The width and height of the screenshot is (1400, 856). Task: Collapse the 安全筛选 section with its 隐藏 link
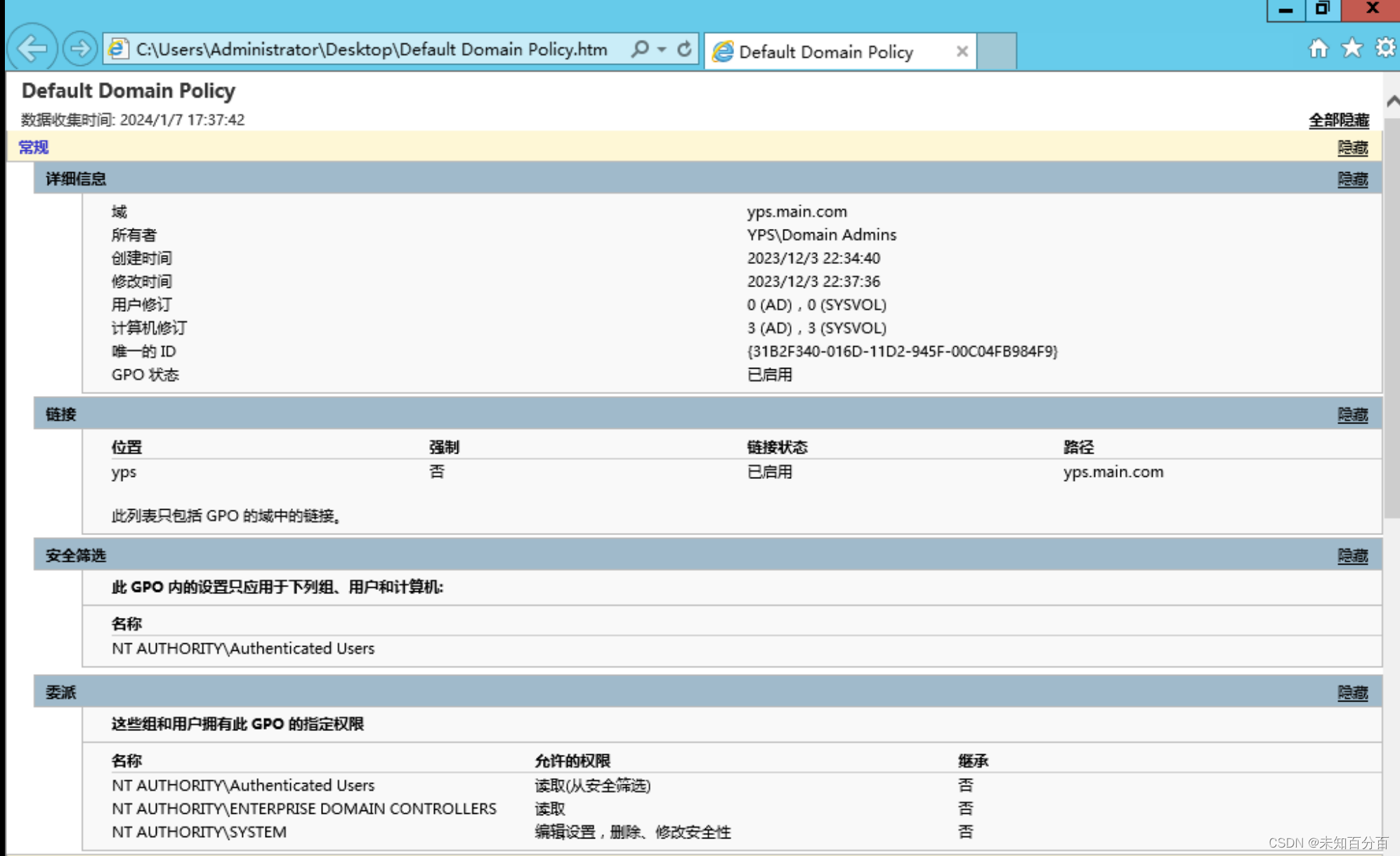point(1352,555)
